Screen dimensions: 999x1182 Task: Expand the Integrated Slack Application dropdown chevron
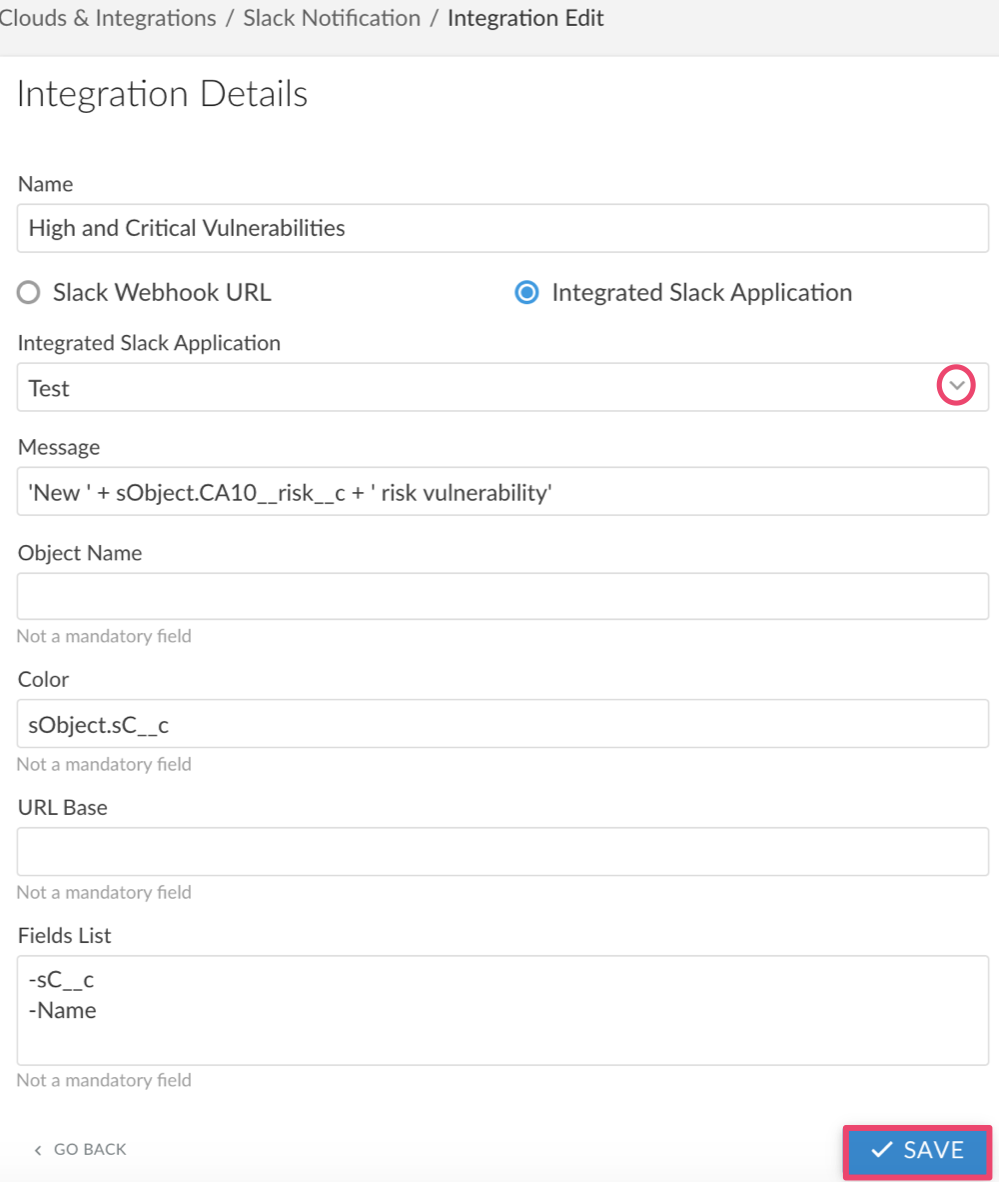[x=956, y=387]
